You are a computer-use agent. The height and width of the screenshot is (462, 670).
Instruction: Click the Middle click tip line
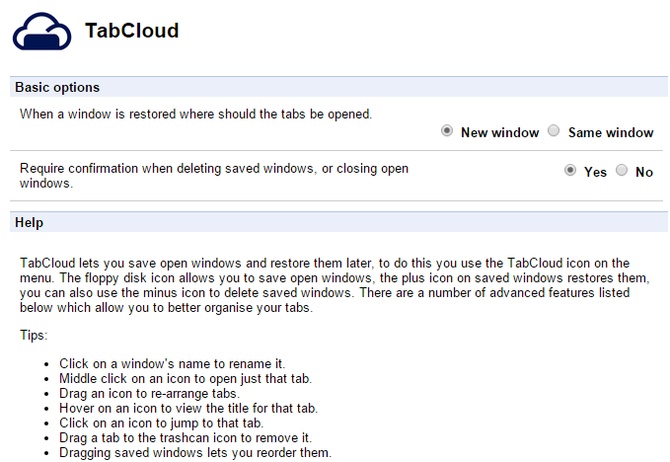[x=185, y=377]
